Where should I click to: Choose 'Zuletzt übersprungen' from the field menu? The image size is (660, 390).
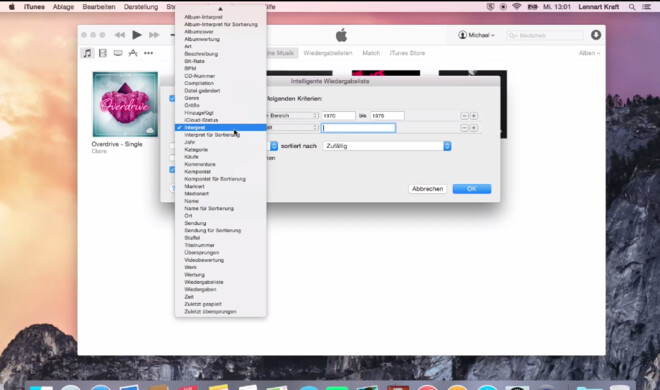coord(221,311)
